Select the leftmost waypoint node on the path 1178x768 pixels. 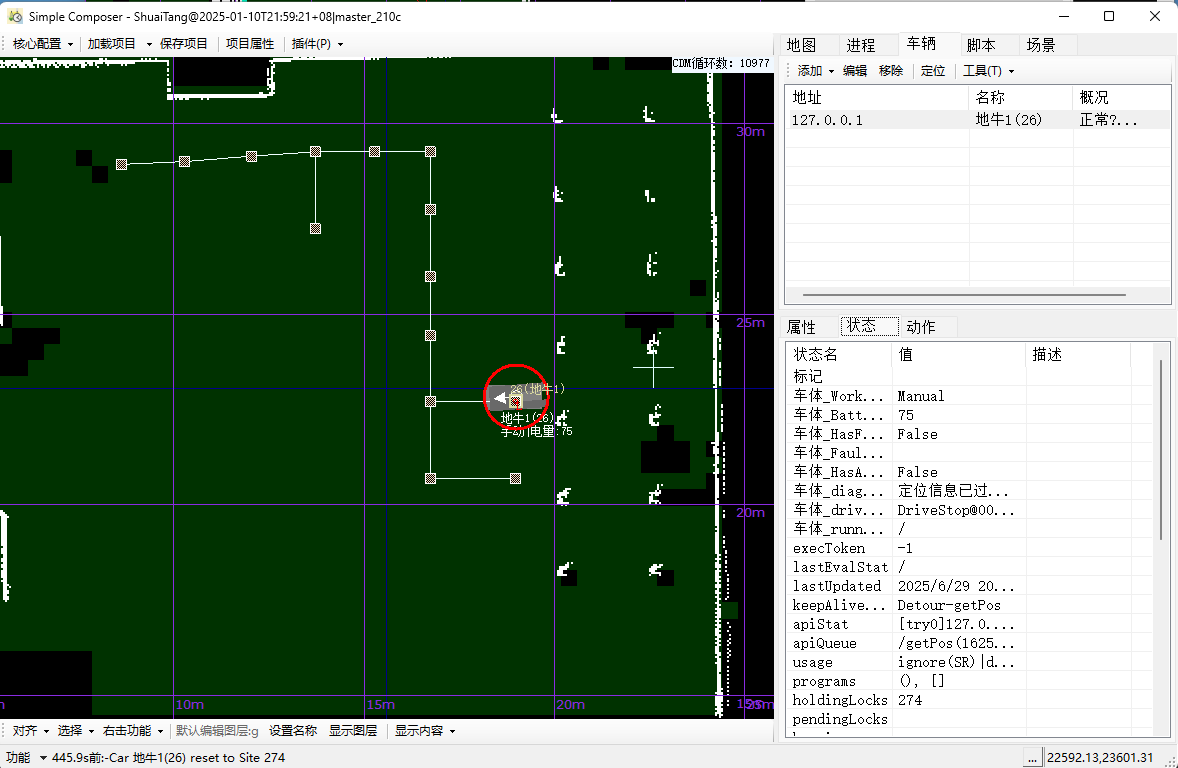(x=121, y=164)
